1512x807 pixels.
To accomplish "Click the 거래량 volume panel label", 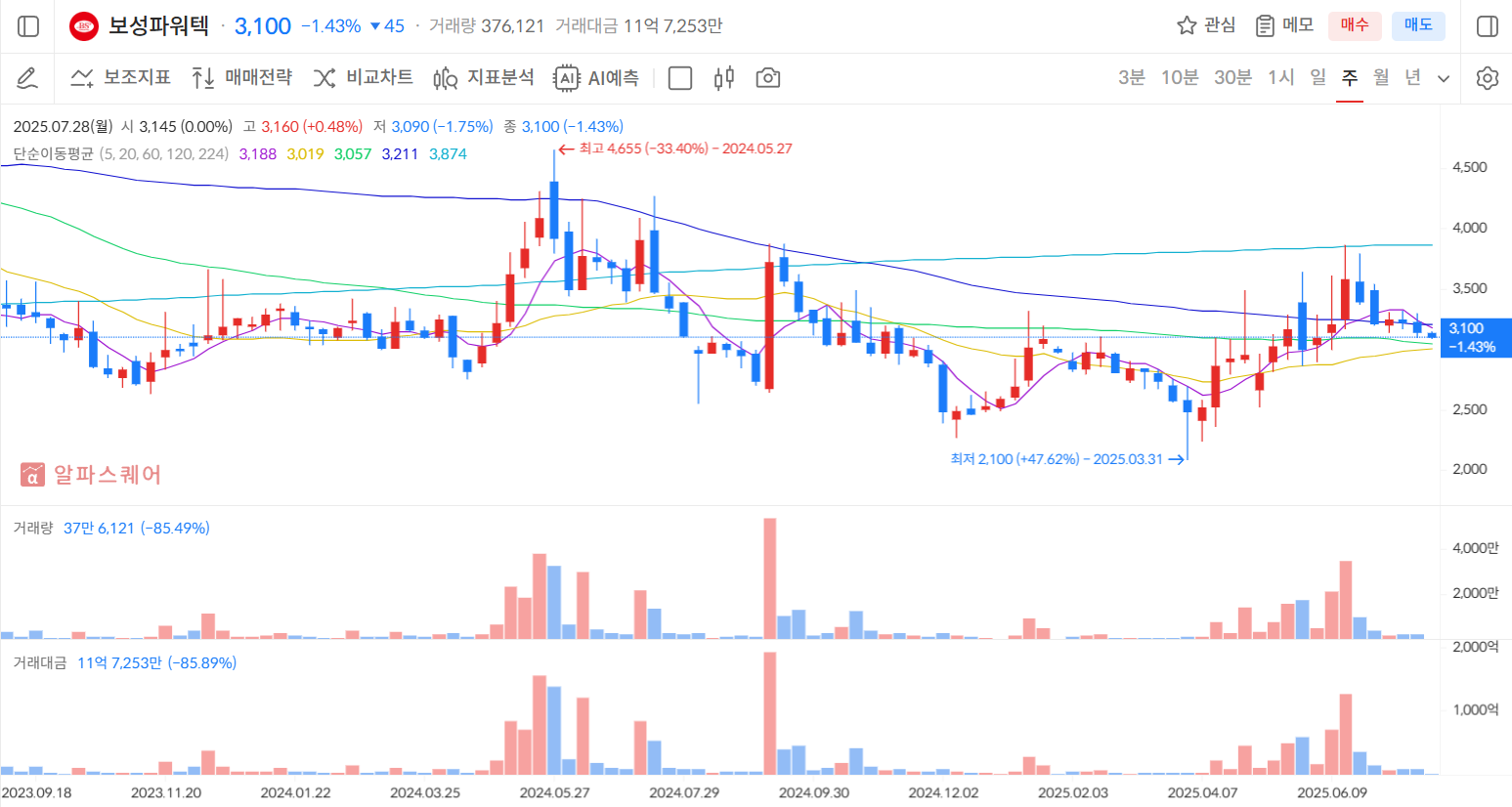I will coord(33,528).
